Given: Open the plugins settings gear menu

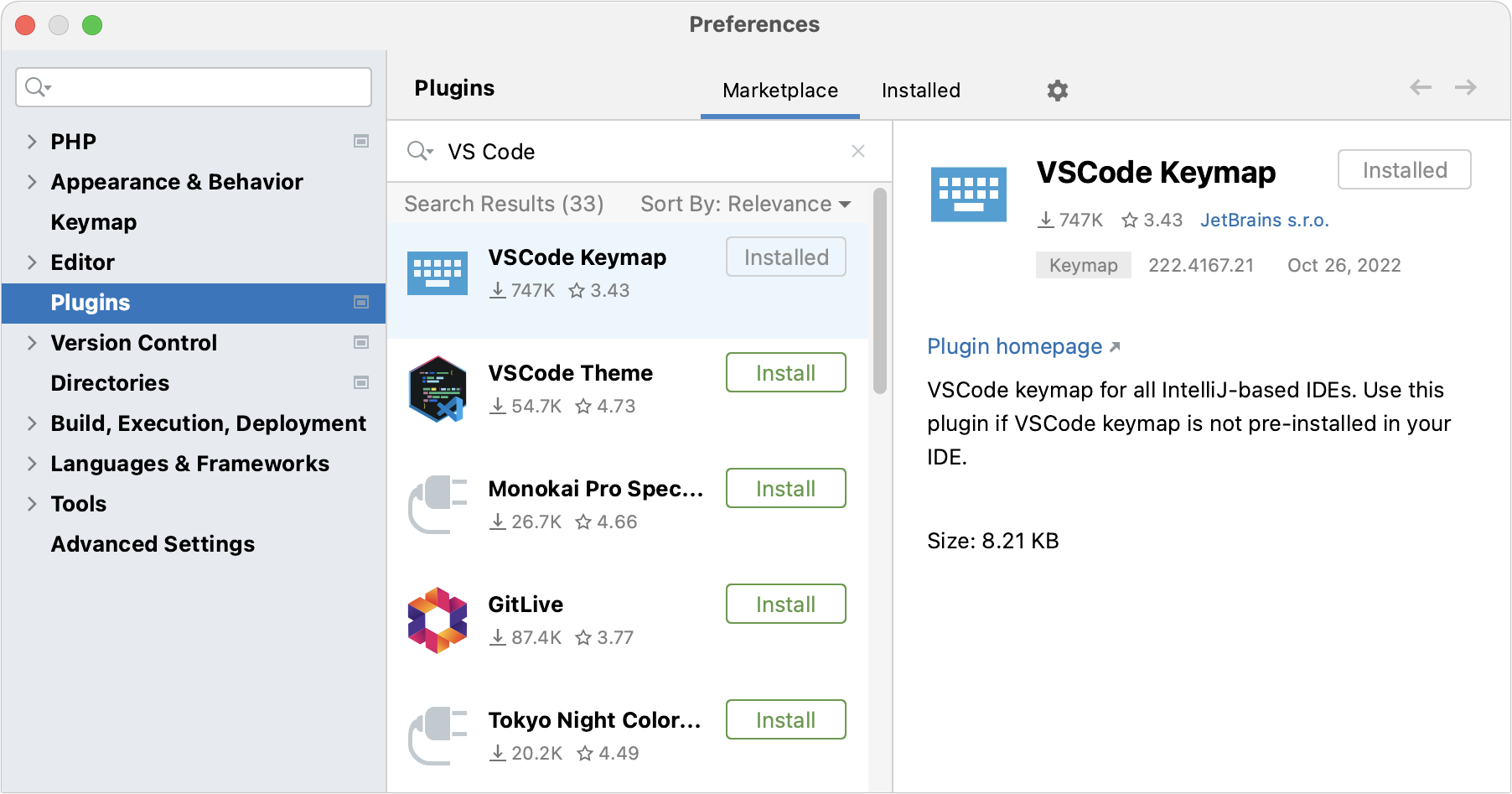Looking at the screenshot, I should pos(1057,90).
